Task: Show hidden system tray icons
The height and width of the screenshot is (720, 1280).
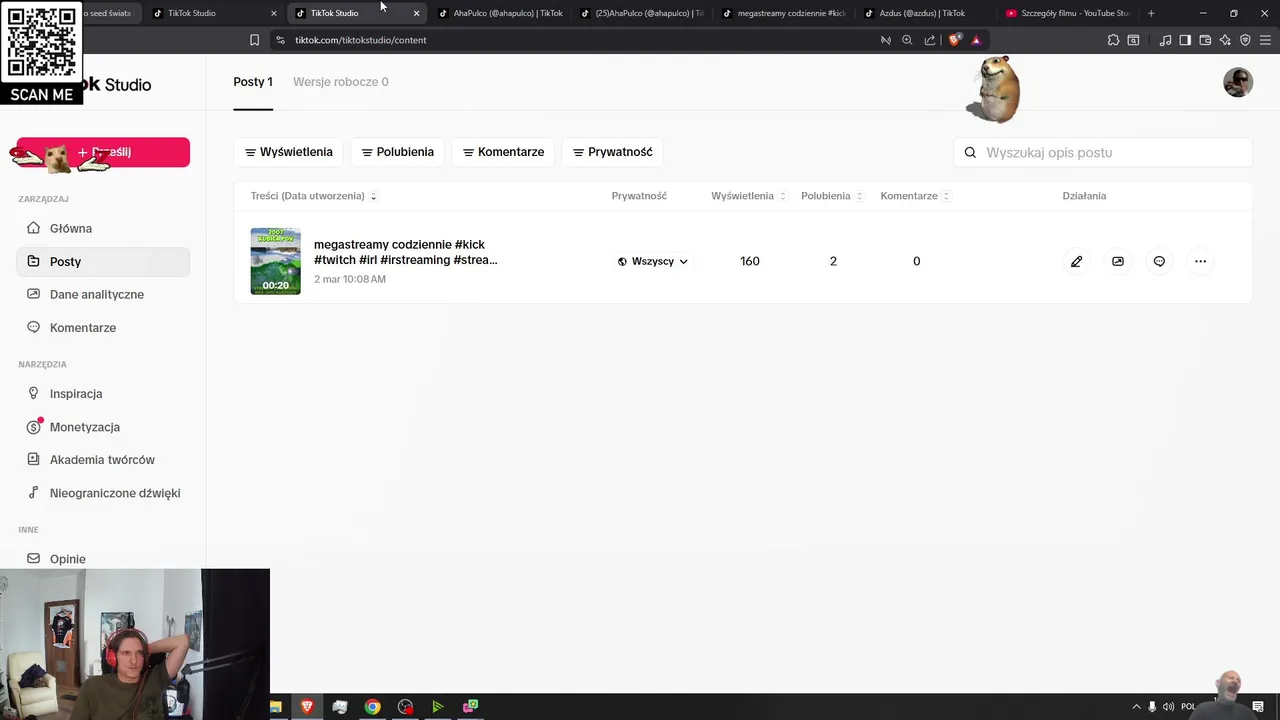Action: 1135,707
